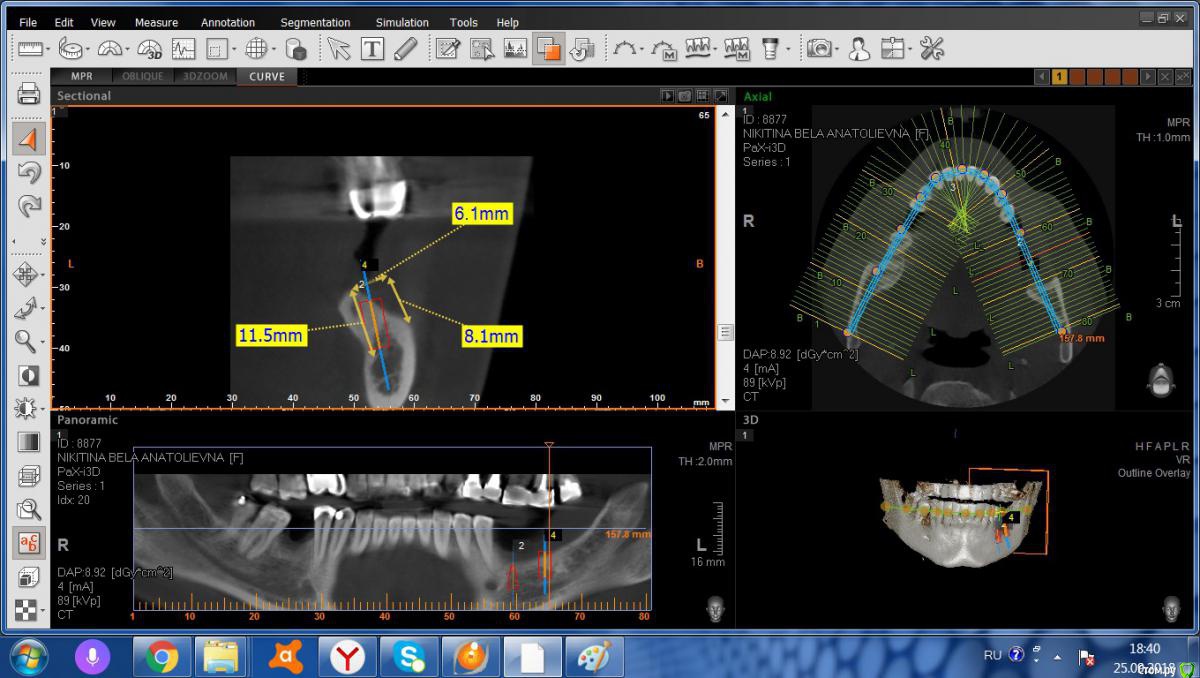Toggle the invert contrast icon
This screenshot has width=1200, height=678.
pyautogui.click(x=29, y=376)
